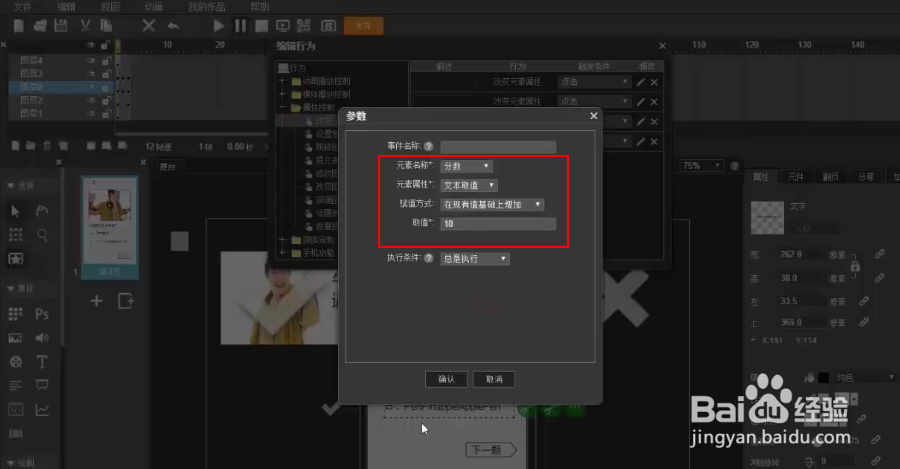Toggle visibility eye of 图层3
The height and width of the screenshot is (469, 900).
coord(91,73)
